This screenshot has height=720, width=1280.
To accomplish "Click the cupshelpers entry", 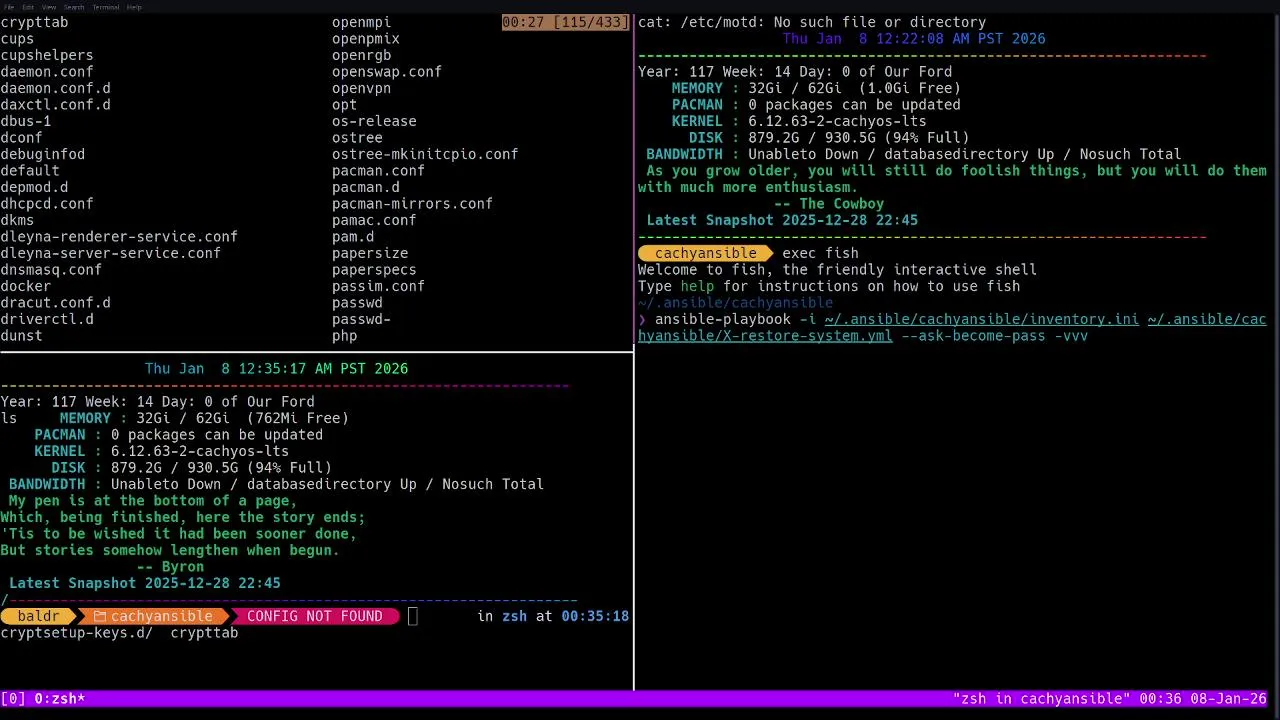I will [47, 55].
